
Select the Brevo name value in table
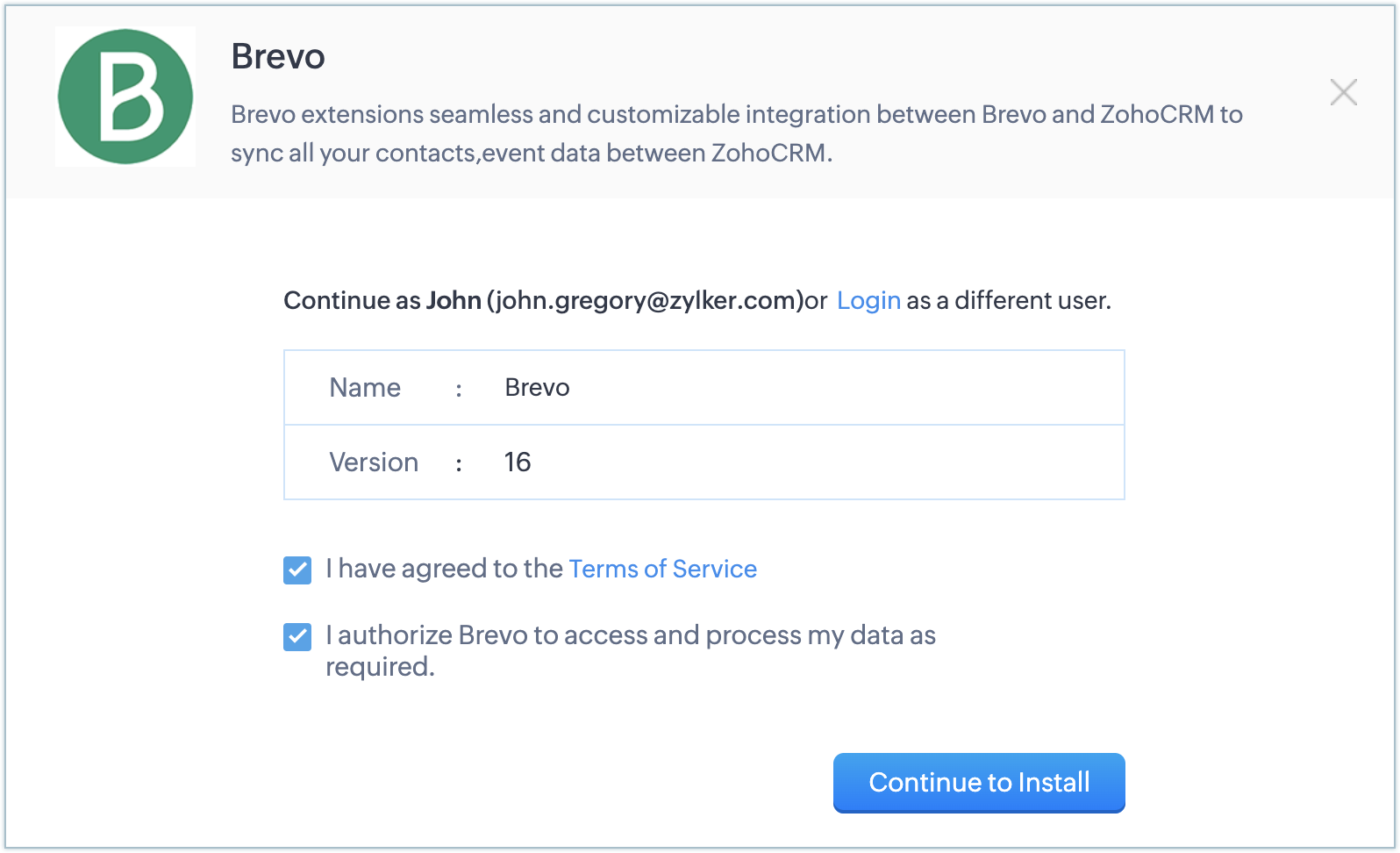tap(537, 388)
